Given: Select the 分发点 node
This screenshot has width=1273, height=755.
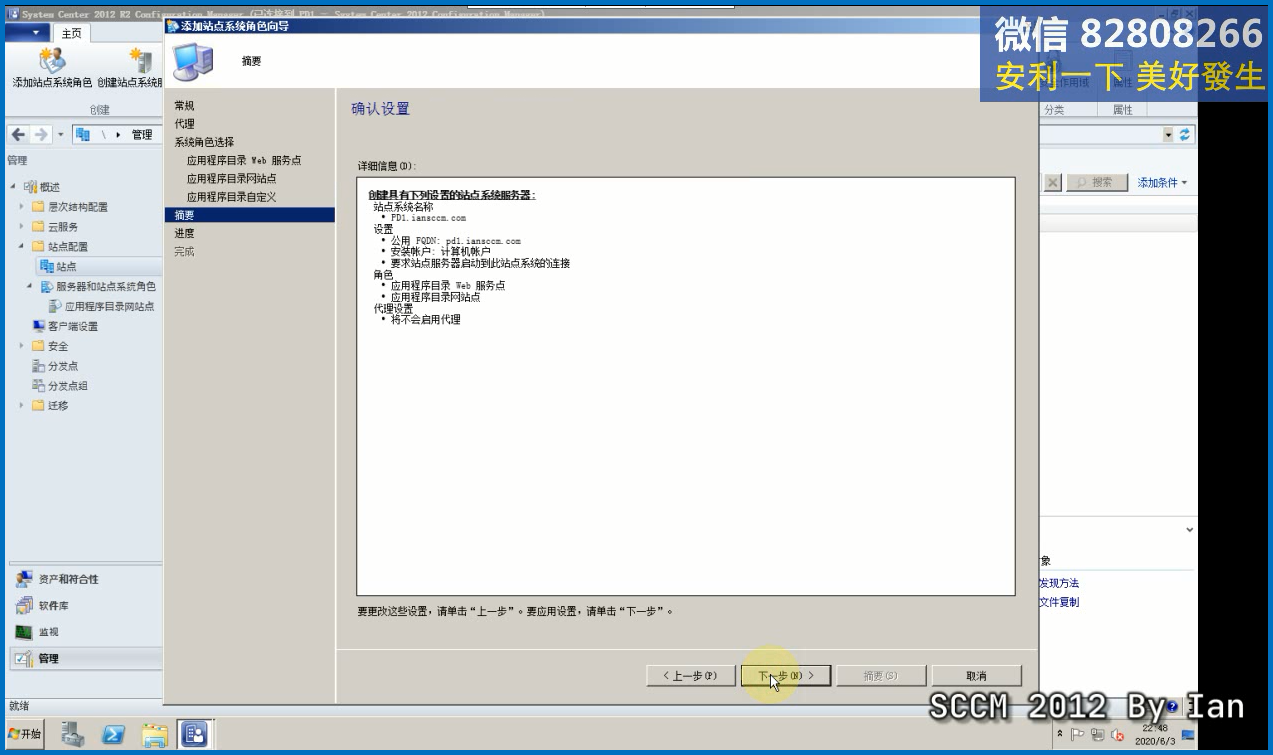Looking at the screenshot, I should tap(55, 366).
